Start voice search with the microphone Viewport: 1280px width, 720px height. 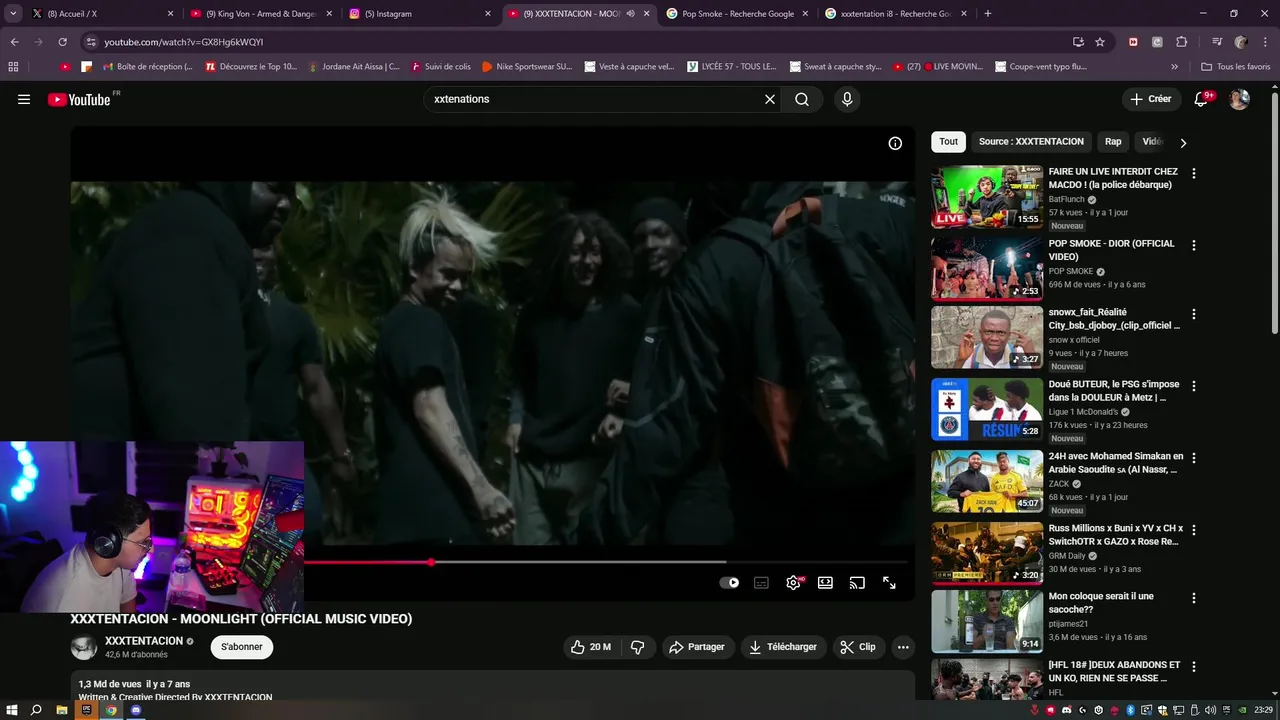point(847,99)
